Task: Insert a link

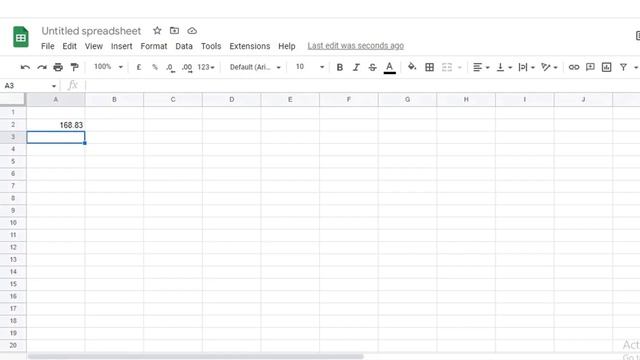Action: point(573,67)
